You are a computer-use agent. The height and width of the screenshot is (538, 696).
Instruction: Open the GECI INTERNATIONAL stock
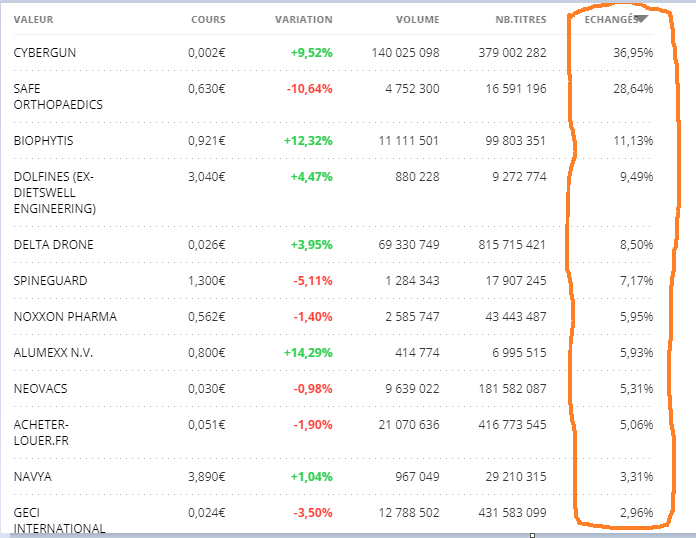[59, 520]
